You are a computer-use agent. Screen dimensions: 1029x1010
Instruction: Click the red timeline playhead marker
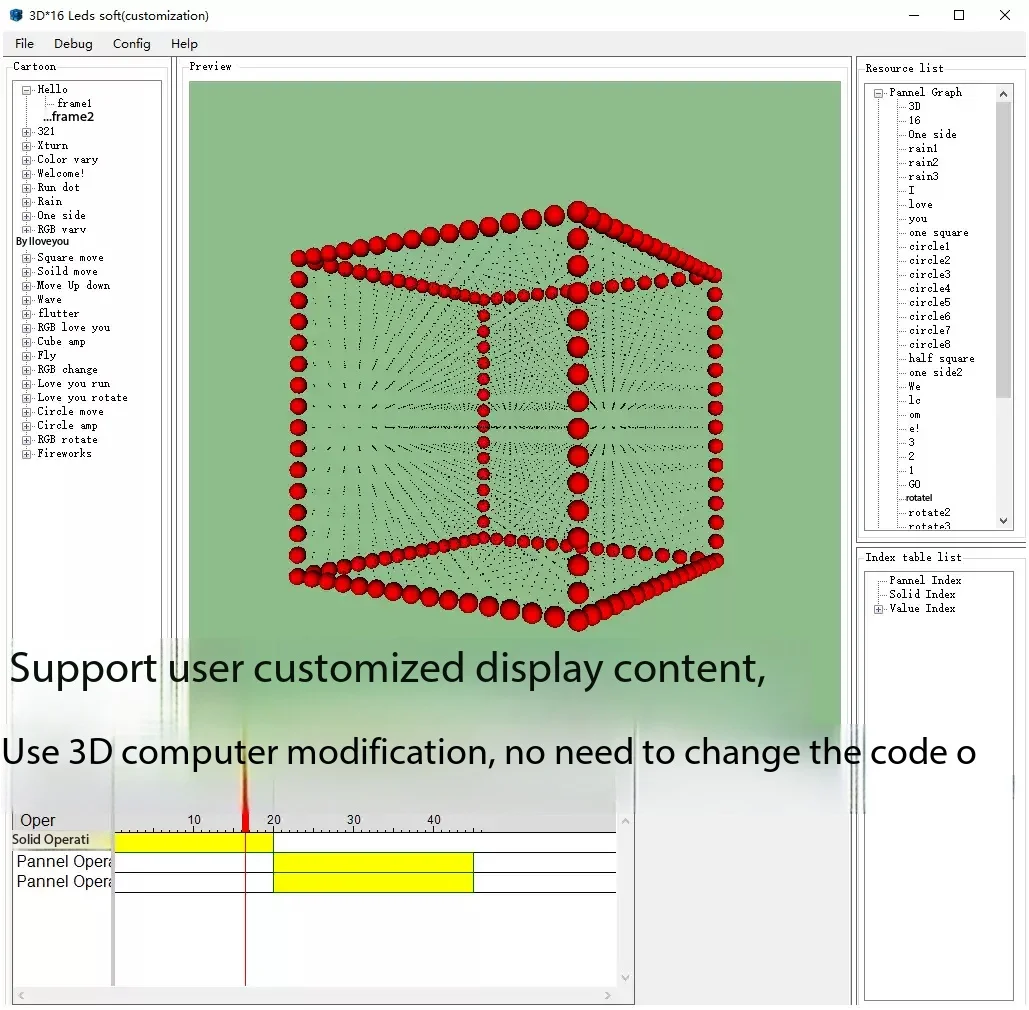pyautogui.click(x=245, y=820)
